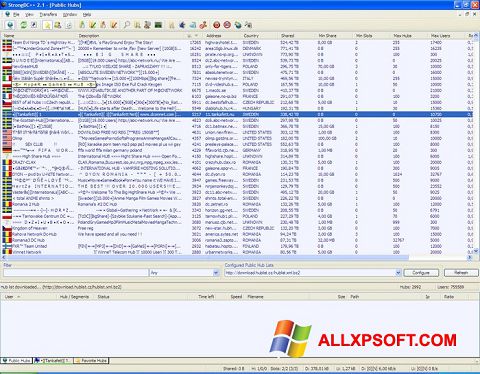The width and height of the screenshot is (480, 374).
Task: Sort hub list by Max Hubs column
Action: tap(410, 36)
